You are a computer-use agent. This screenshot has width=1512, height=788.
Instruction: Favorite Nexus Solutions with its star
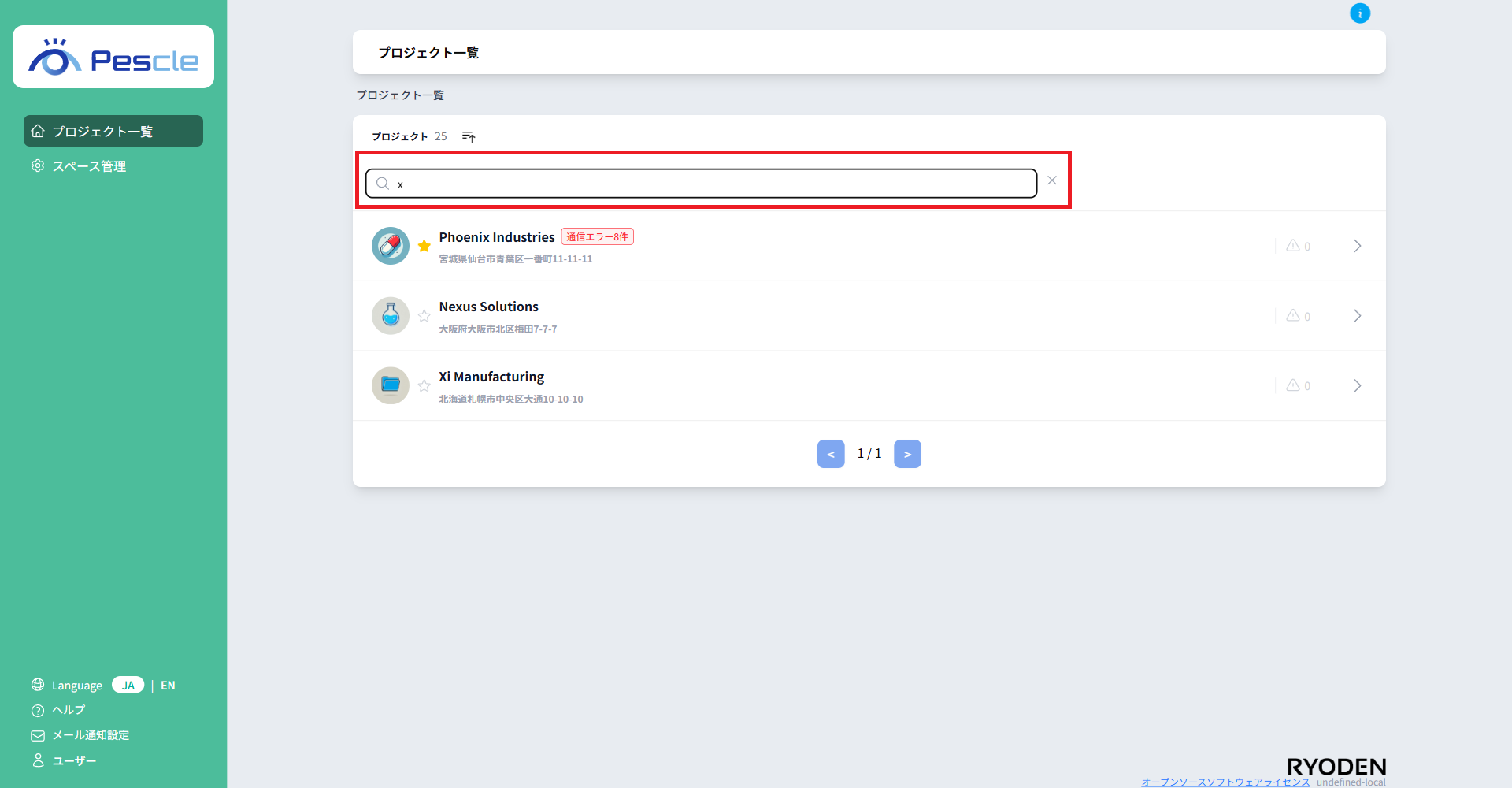(424, 316)
